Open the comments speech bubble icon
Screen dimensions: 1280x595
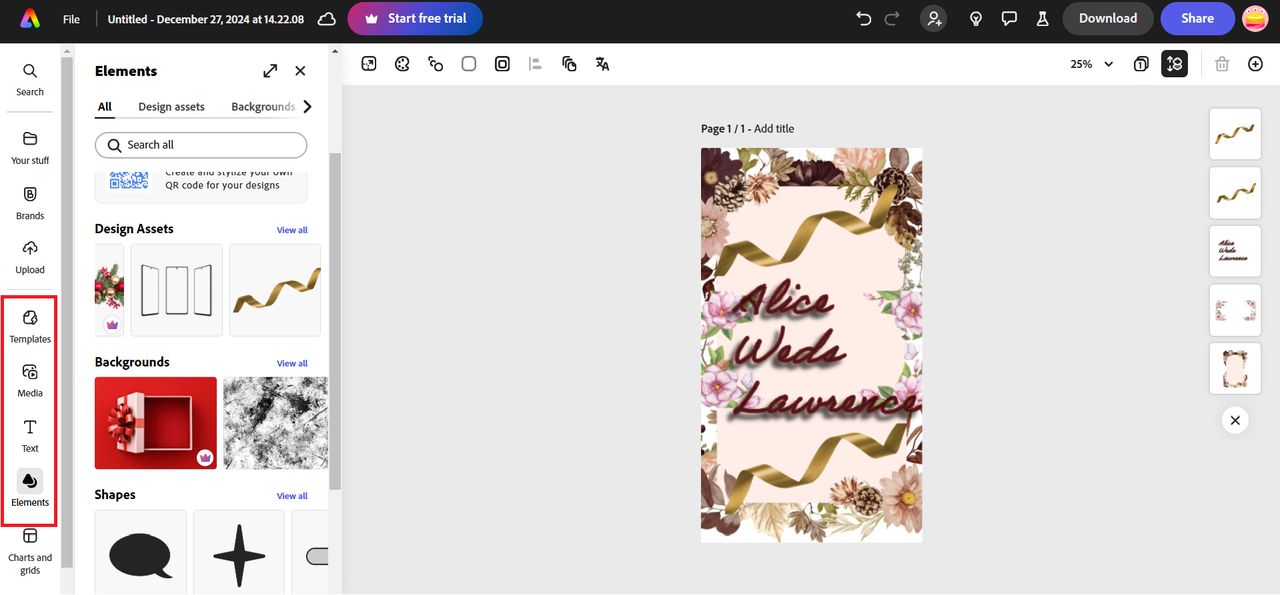coord(1009,19)
